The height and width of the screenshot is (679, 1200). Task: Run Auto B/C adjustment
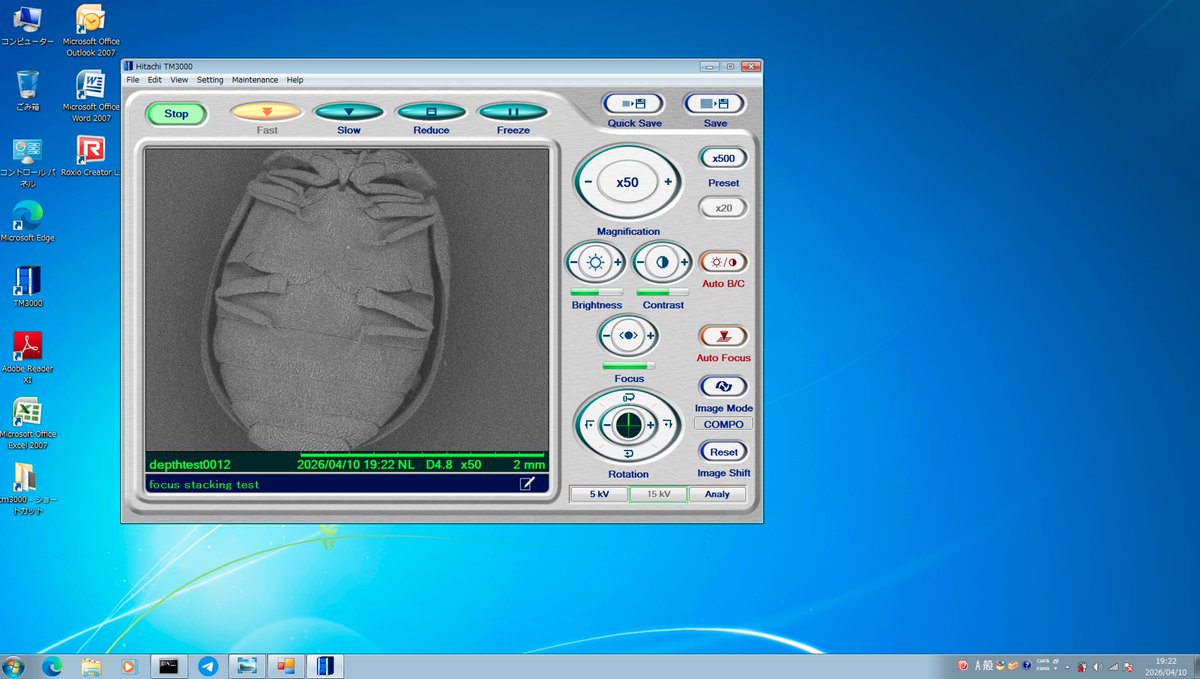(723, 263)
